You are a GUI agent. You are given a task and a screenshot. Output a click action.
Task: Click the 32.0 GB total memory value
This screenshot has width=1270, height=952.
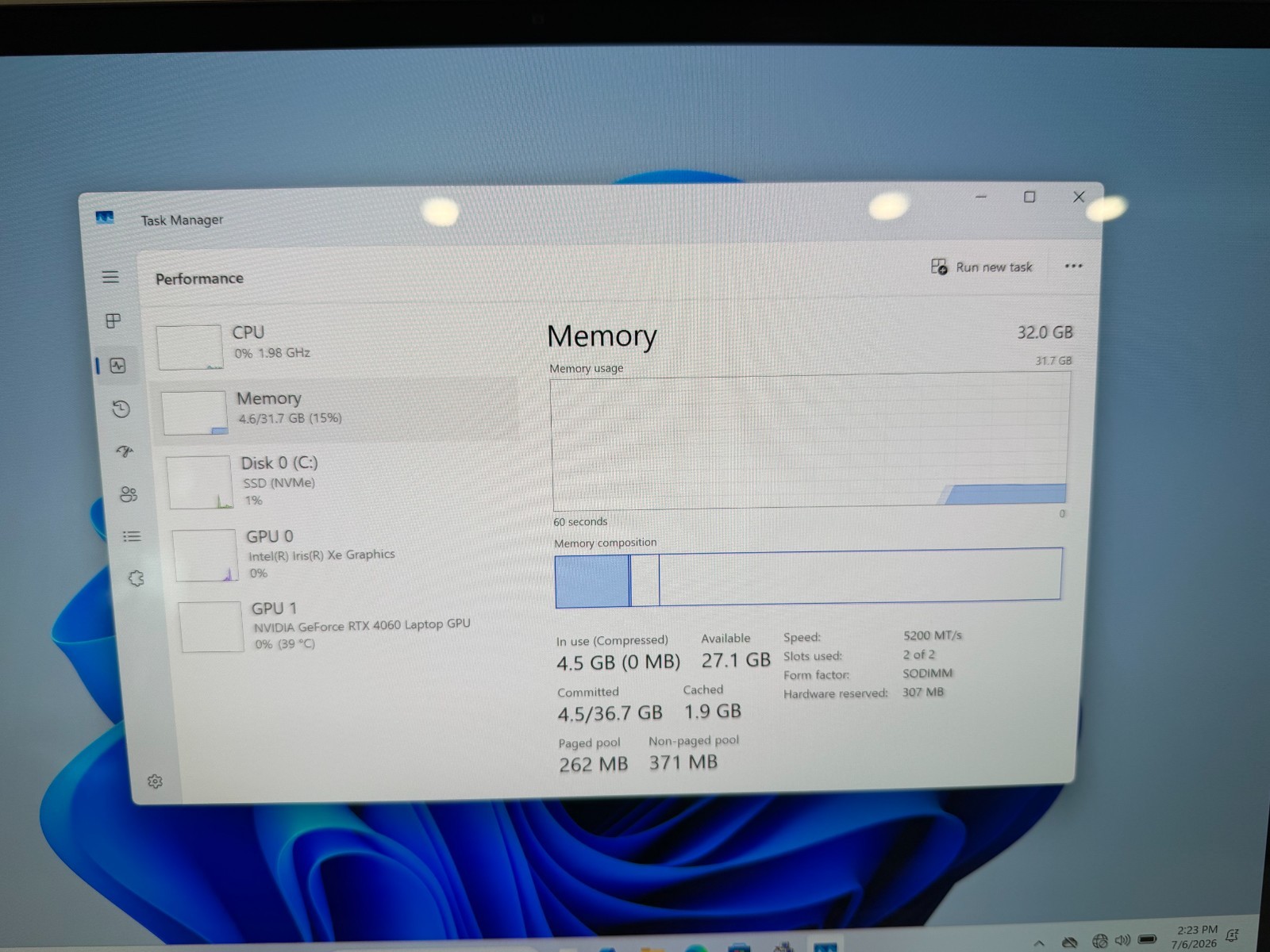(x=1045, y=332)
